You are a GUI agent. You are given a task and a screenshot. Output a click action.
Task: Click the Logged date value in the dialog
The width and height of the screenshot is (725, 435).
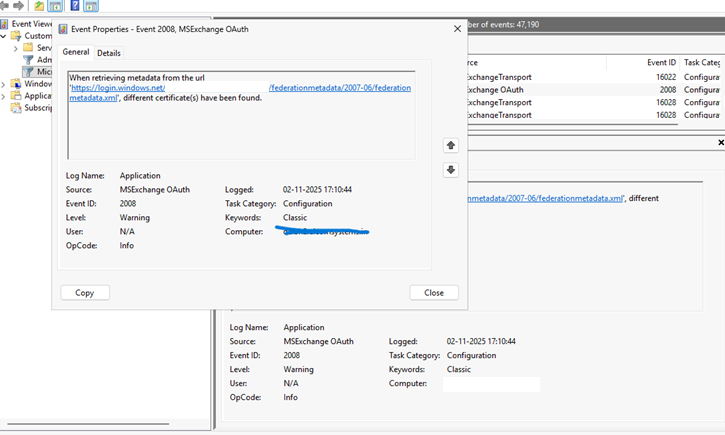[317, 190]
